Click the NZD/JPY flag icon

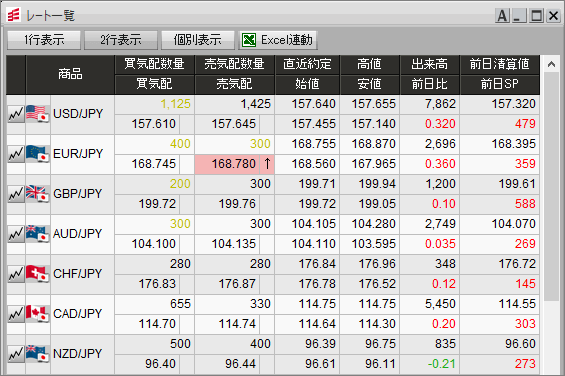[37, 354]
